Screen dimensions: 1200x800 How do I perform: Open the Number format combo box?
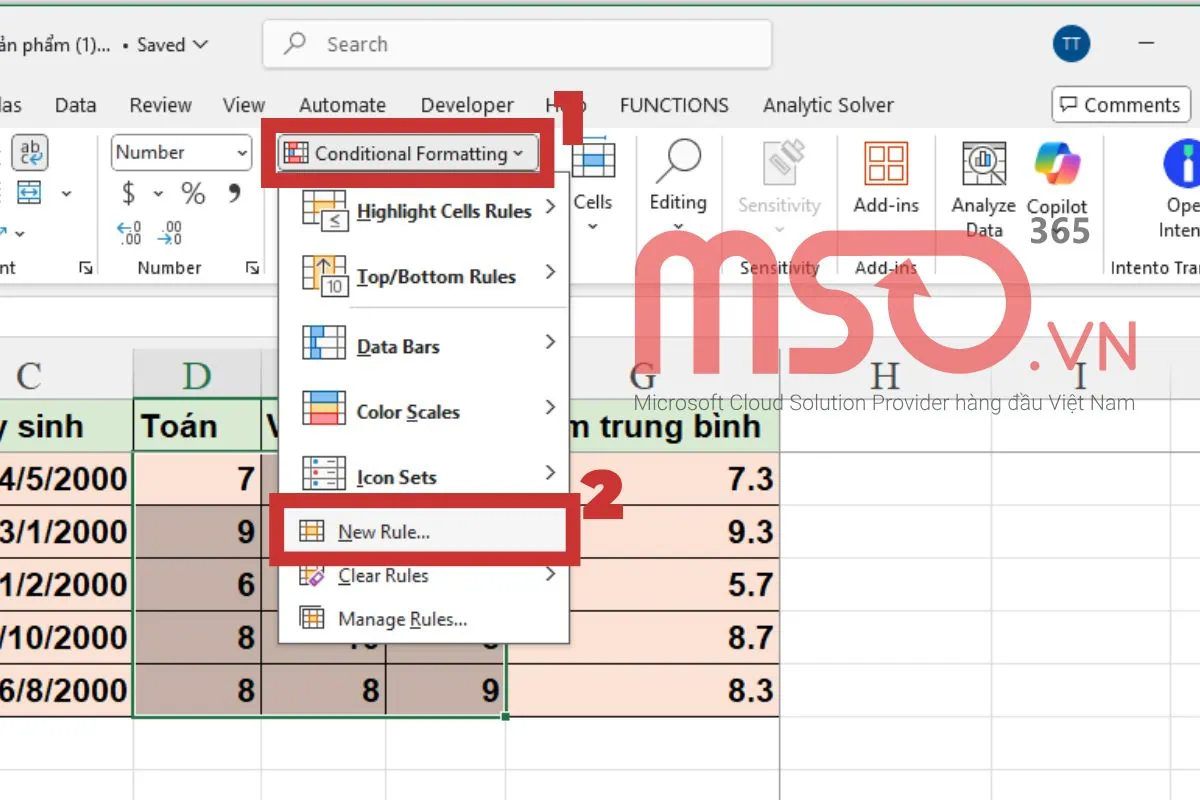(180, 153)
